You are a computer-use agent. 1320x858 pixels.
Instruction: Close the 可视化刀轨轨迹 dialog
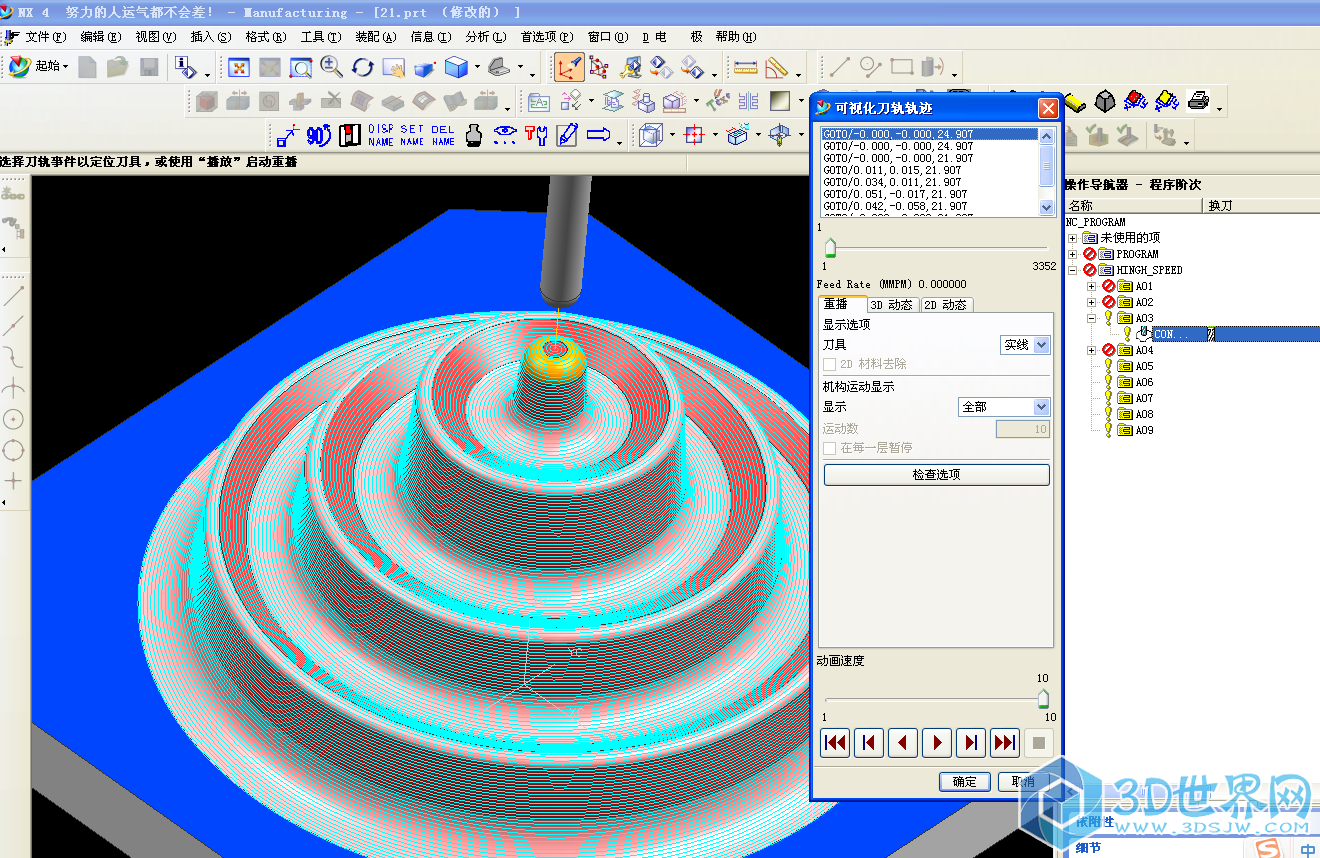click(1047, 108)
